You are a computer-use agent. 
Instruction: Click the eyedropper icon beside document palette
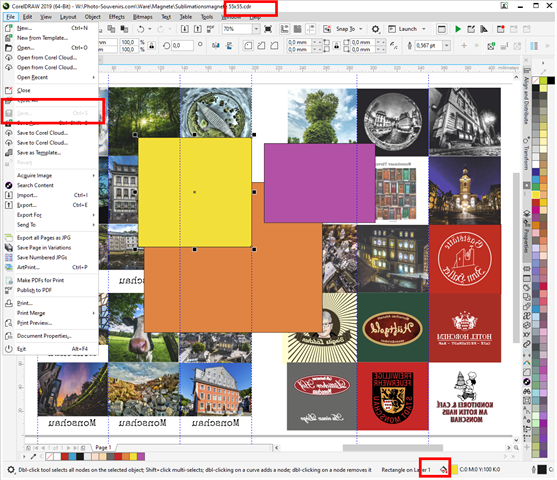click(x=33, y=456)
